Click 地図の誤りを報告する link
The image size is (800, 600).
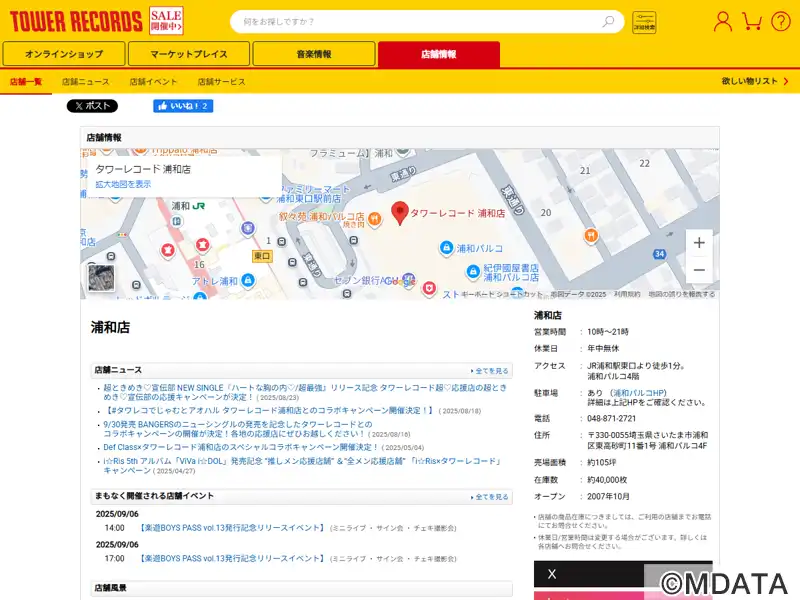coord(682,294)
